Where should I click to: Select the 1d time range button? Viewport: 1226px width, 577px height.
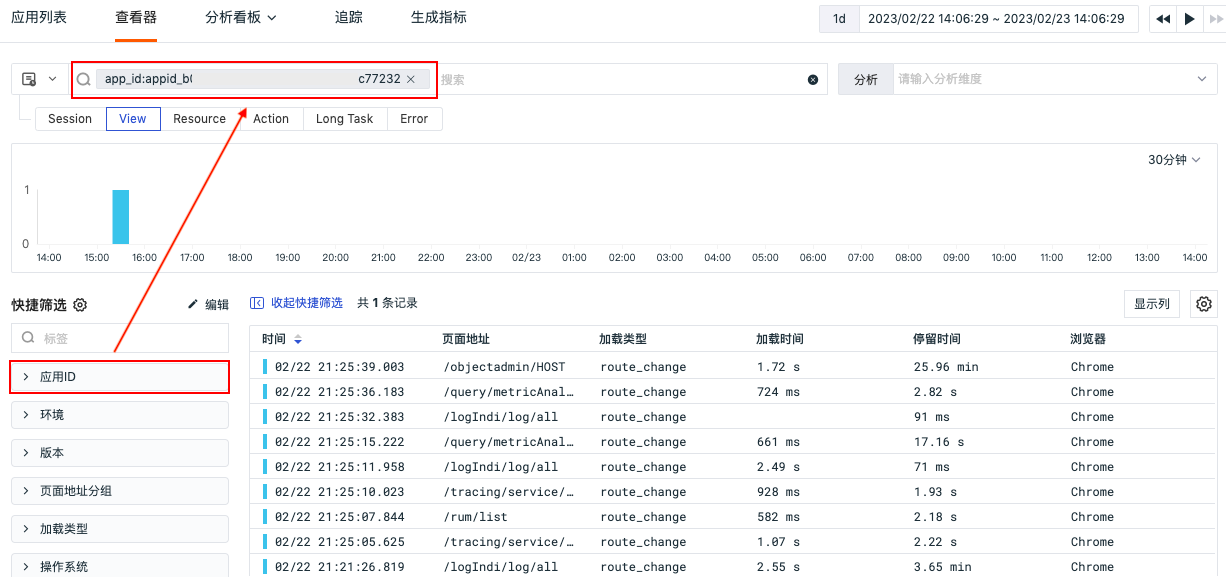(840, 19)
